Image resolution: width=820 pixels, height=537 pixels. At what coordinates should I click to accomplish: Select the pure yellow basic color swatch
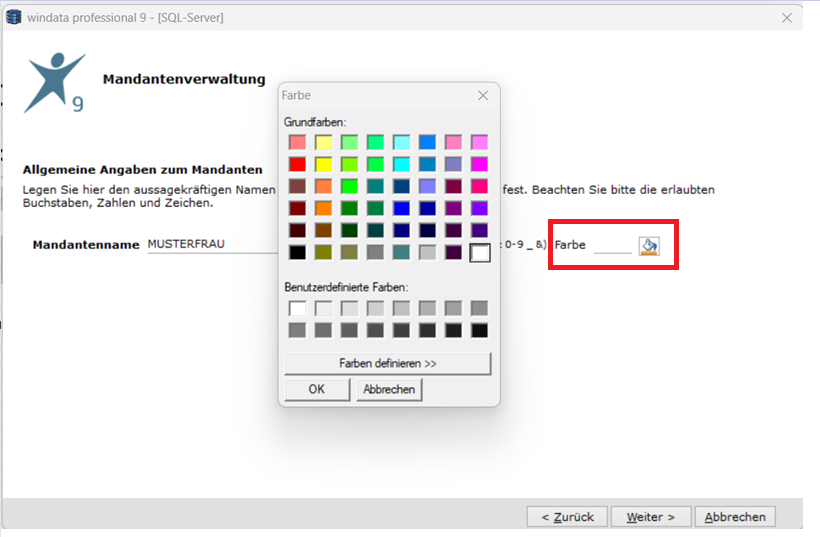[x=323, y=164]
